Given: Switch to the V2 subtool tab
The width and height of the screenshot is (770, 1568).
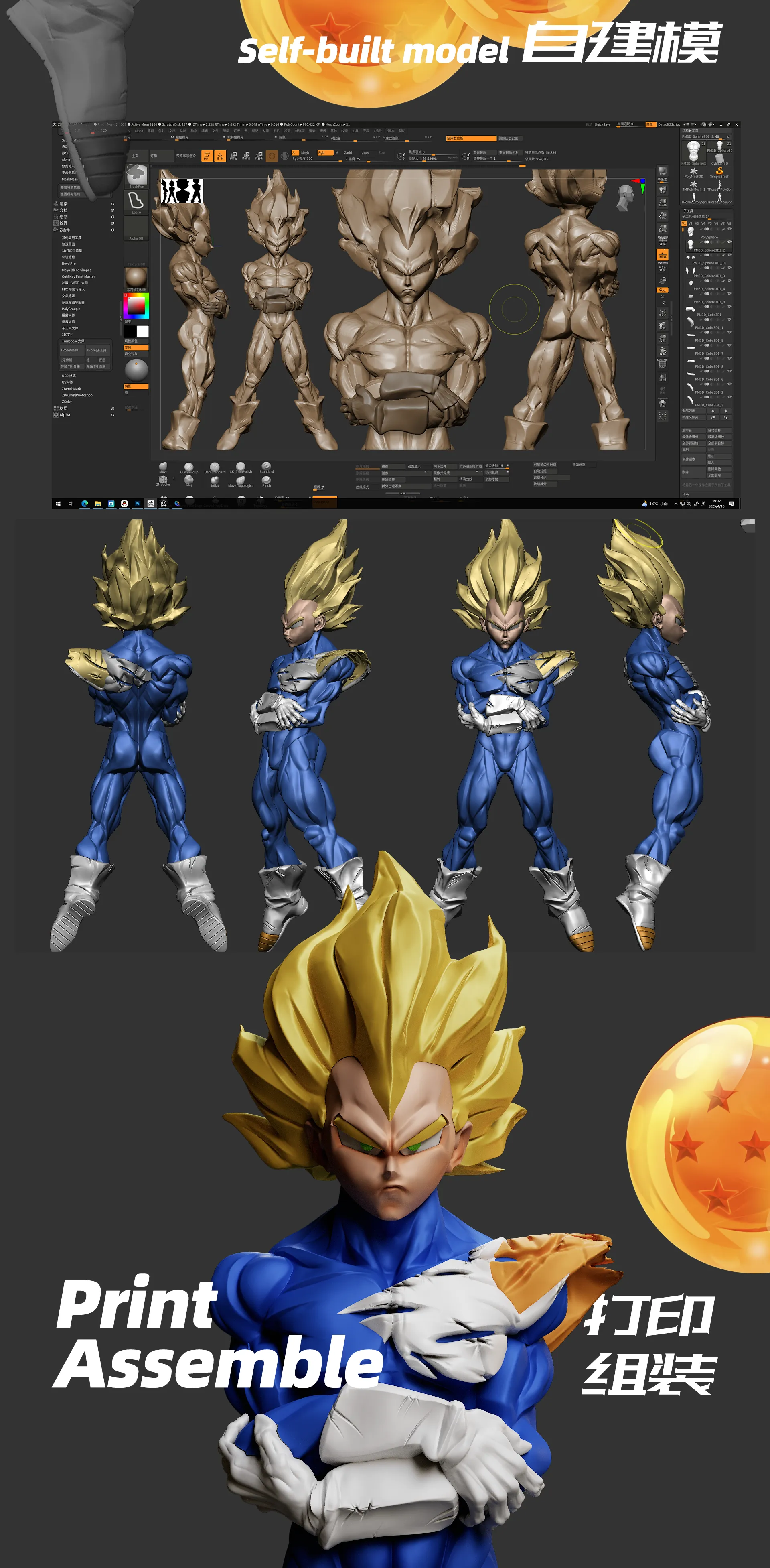Looking at the screenshot, I should (x=691, y=224).
